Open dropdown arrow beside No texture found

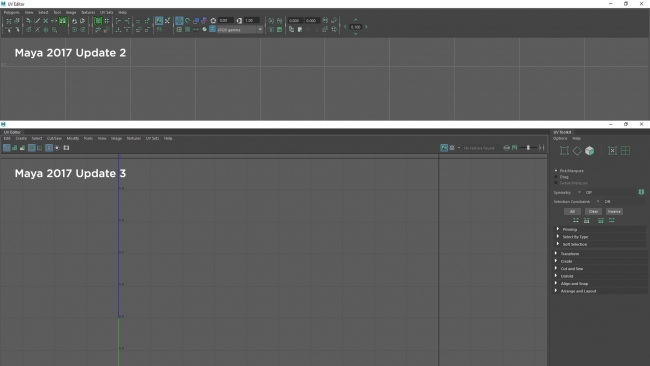click(458, 148)
